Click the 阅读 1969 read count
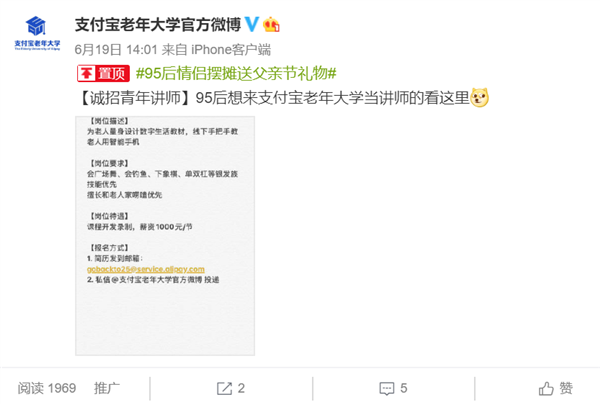Image resolution: width=600 pixels, height=404 pixels. click(x=47, y=388)
